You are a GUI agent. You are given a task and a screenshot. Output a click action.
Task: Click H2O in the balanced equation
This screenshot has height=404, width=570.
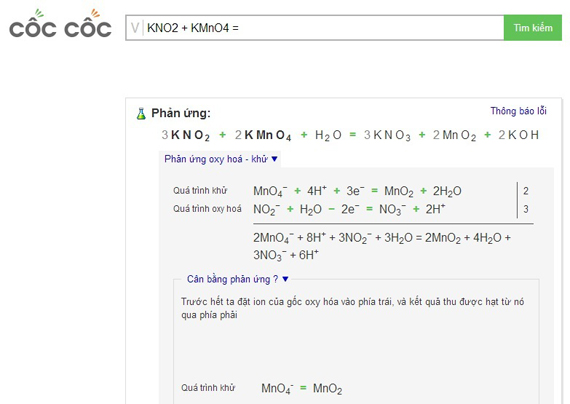click(328, 135)
